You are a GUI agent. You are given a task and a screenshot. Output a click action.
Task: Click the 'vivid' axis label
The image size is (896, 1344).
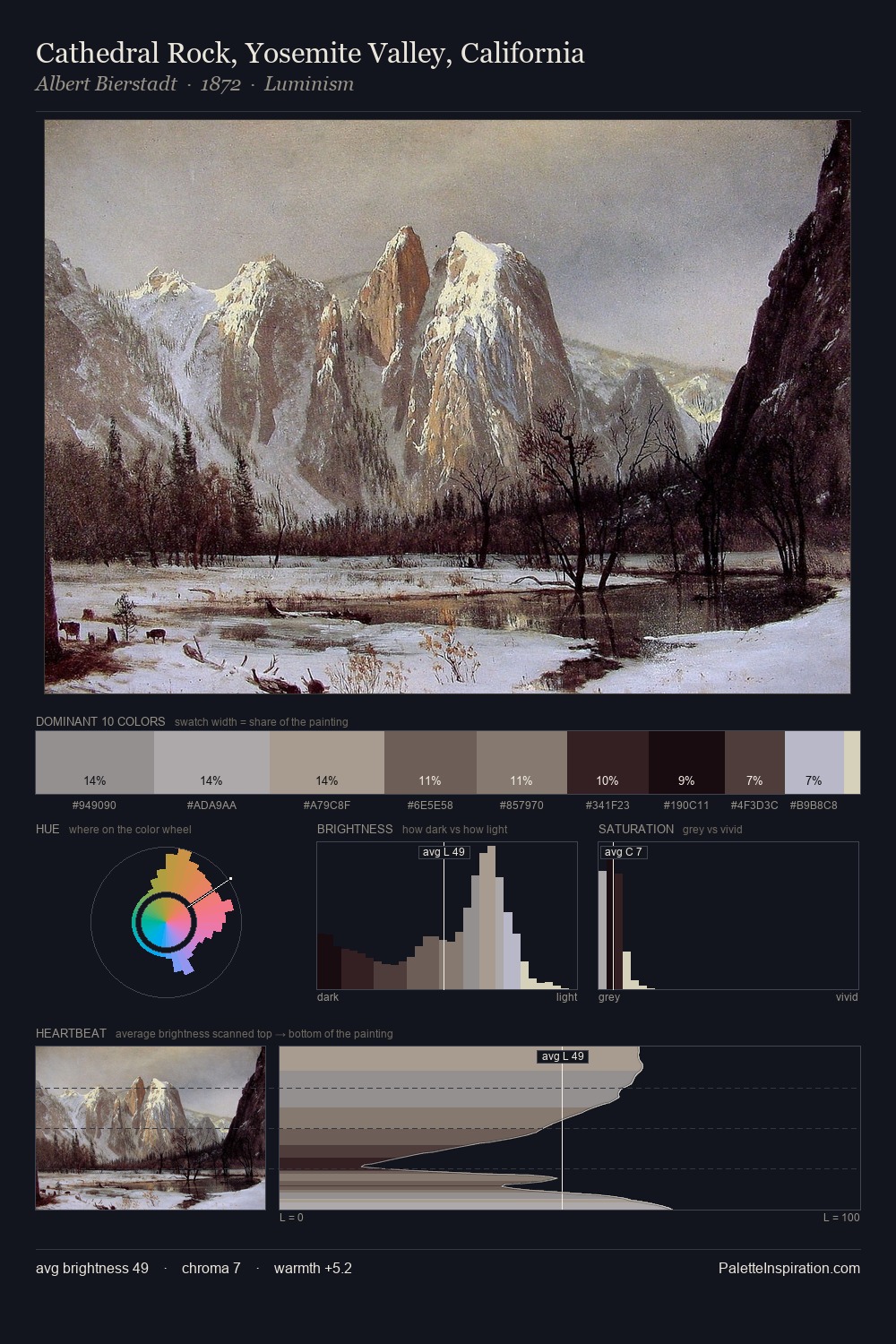pos(847,997)
